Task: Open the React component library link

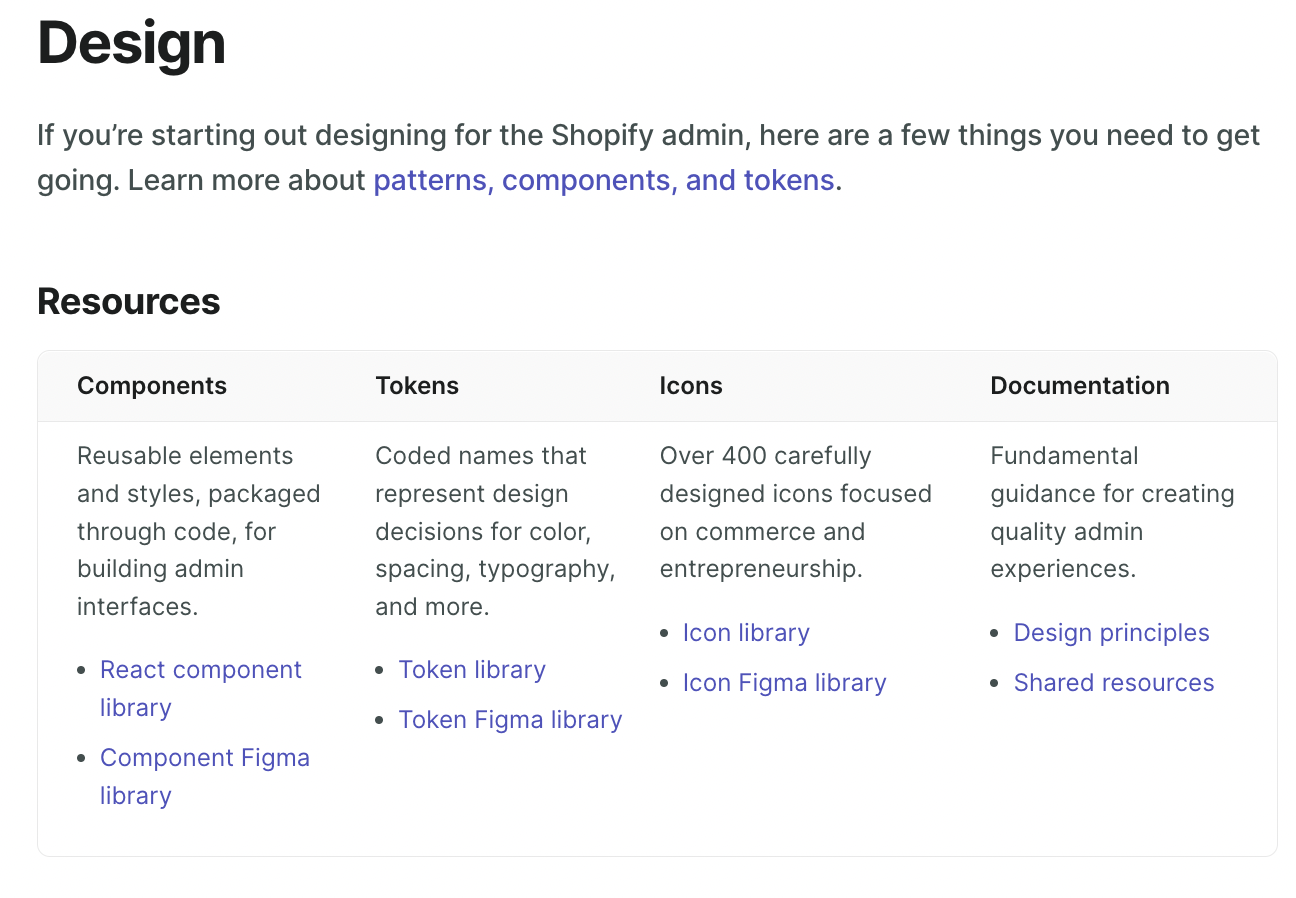Action: (200, 670)
